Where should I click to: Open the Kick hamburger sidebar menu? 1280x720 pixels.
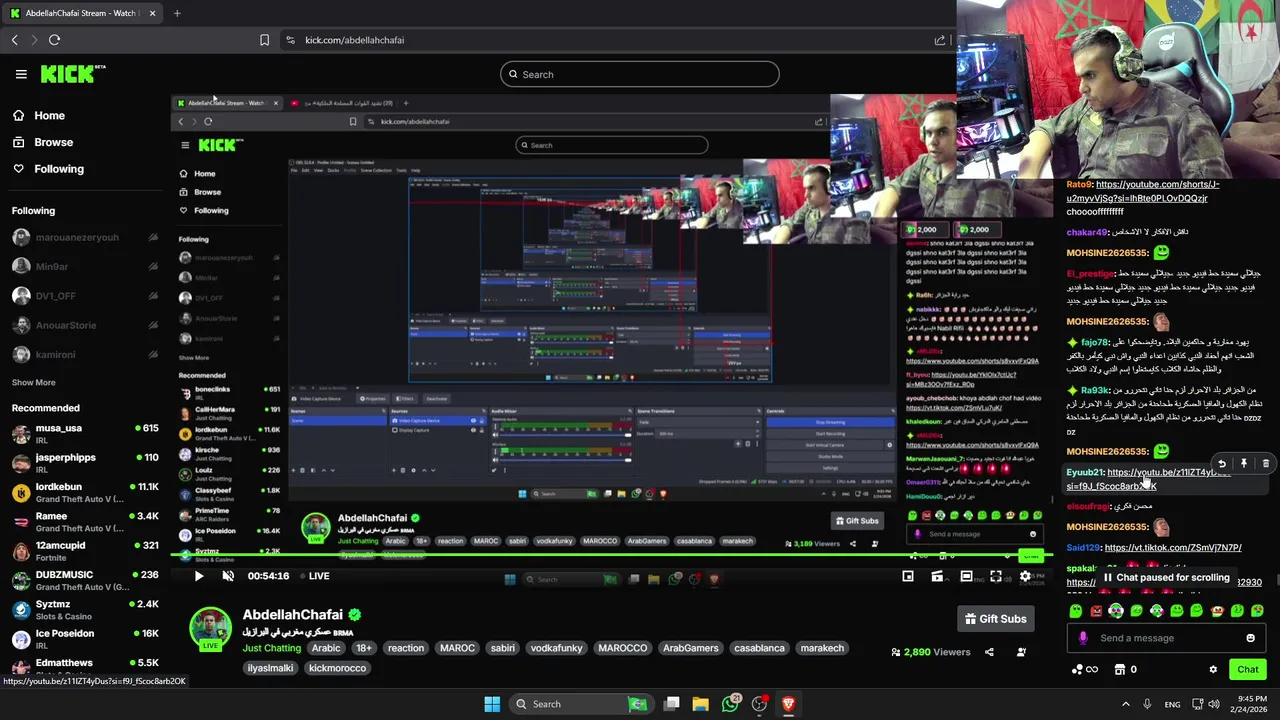point(21,74)
